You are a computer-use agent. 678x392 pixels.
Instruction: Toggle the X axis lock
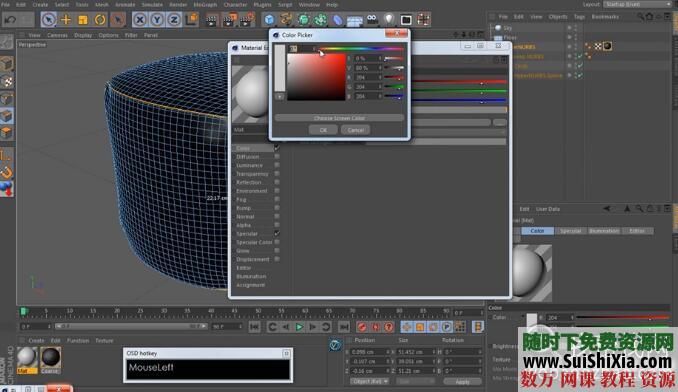pos(139,19)
